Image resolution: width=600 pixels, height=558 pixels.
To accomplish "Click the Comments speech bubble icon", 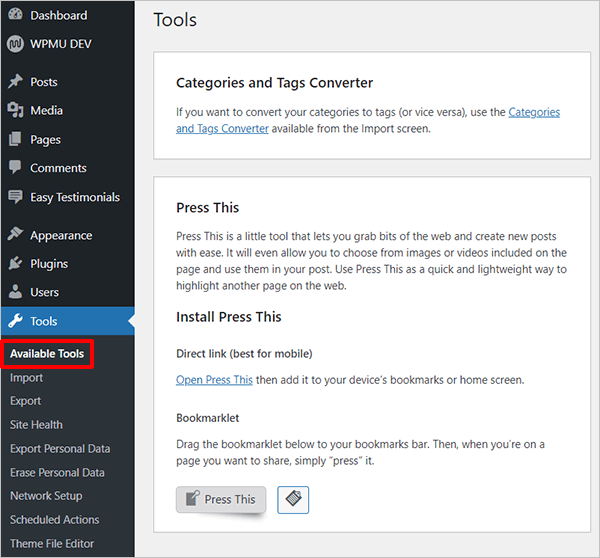I will tap(15, 168).
